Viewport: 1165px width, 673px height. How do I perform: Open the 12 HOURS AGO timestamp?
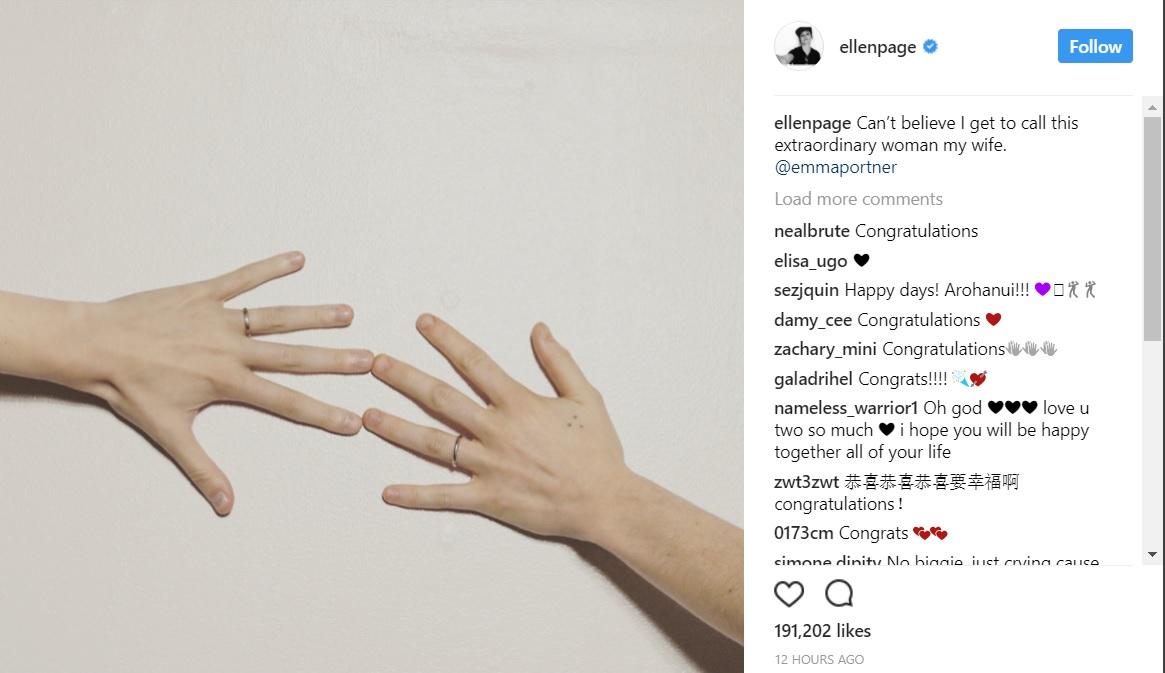click(x=819, y=660)
